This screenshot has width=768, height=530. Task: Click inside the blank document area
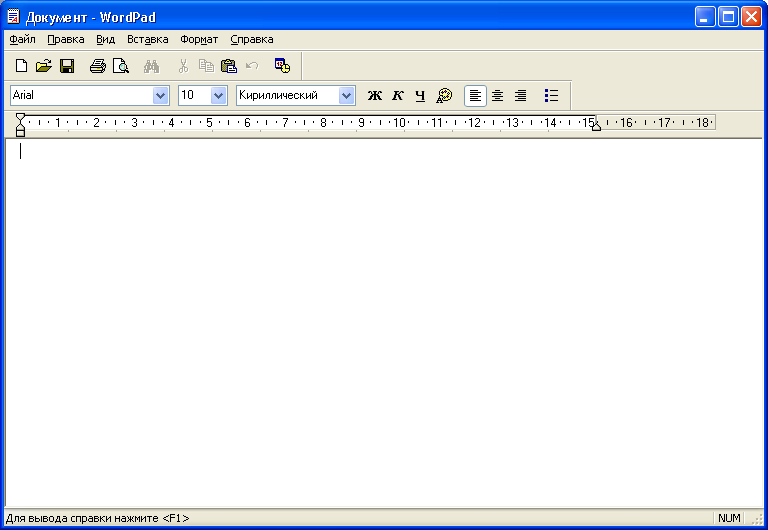(384, 320)
